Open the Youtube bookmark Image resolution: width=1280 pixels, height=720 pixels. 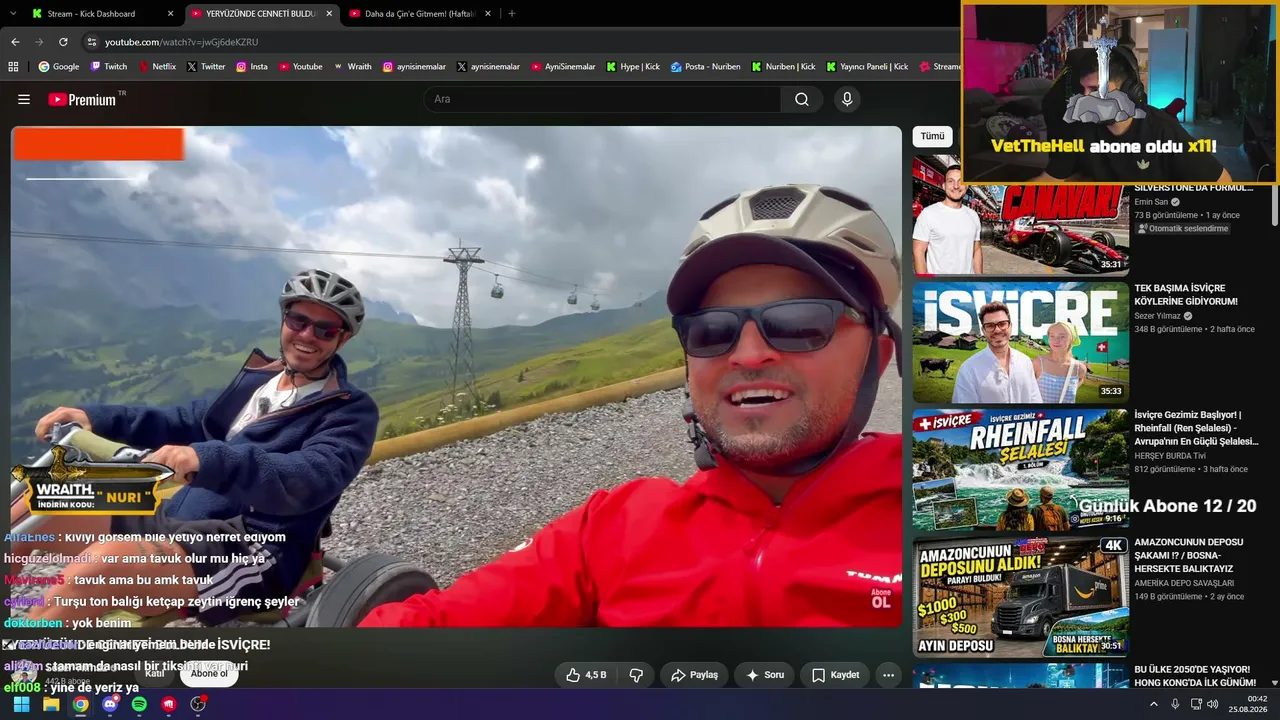point(301,67)
